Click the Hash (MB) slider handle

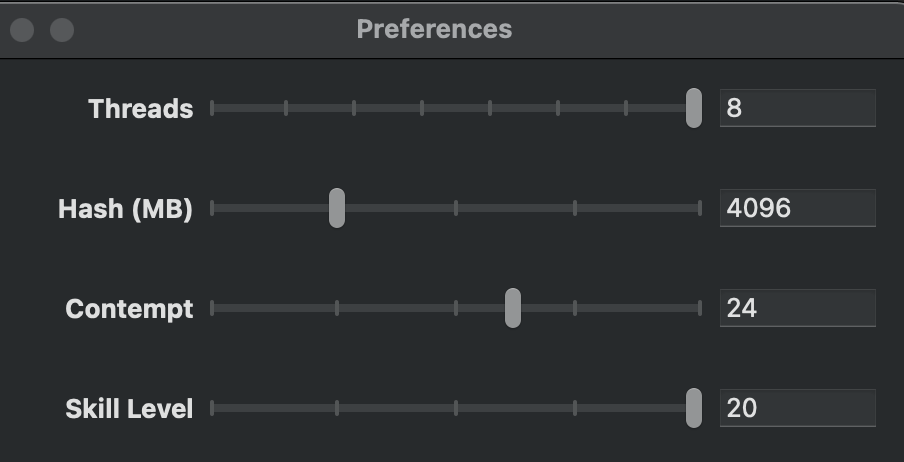click(337, 208)
